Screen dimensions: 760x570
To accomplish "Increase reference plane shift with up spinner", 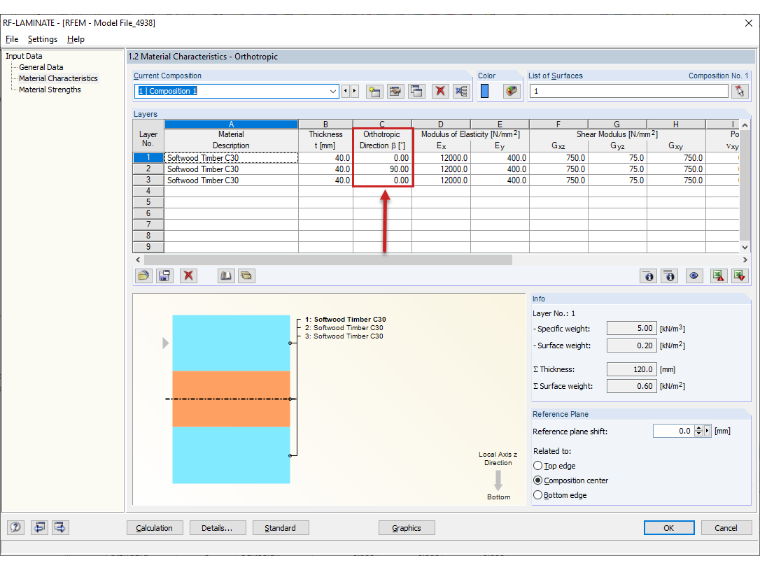I will (x=698, y=428).
